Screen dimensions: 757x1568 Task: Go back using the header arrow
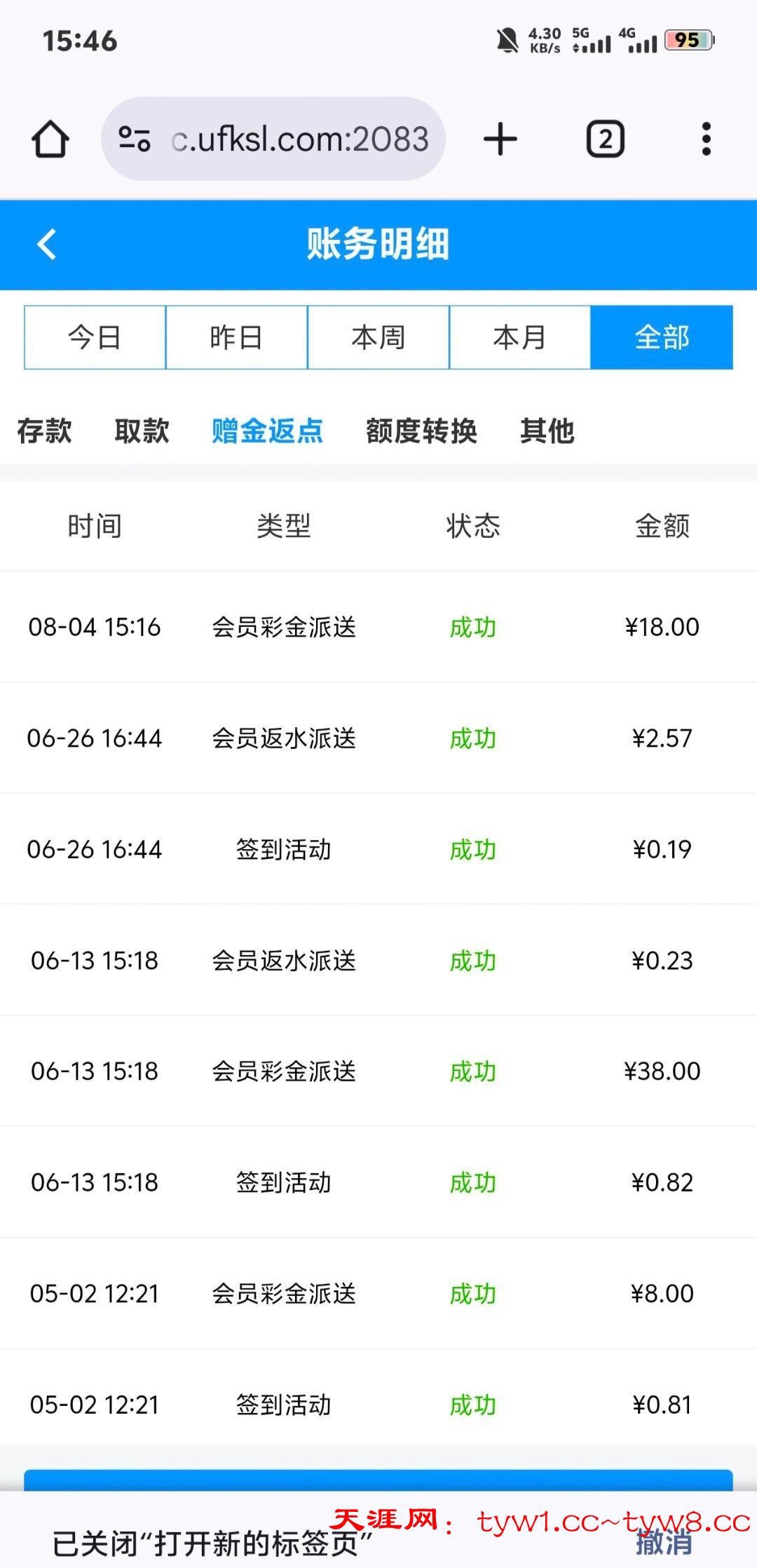47,245
